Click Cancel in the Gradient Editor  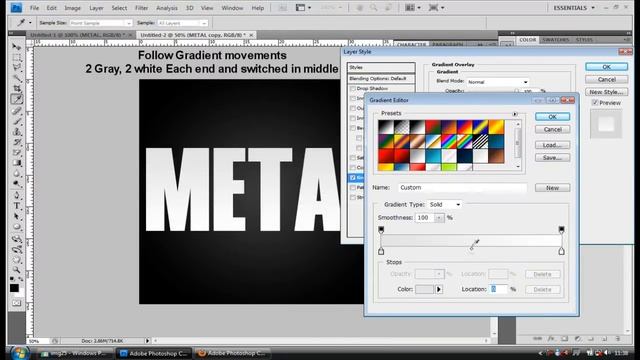(x=552, y=129)
